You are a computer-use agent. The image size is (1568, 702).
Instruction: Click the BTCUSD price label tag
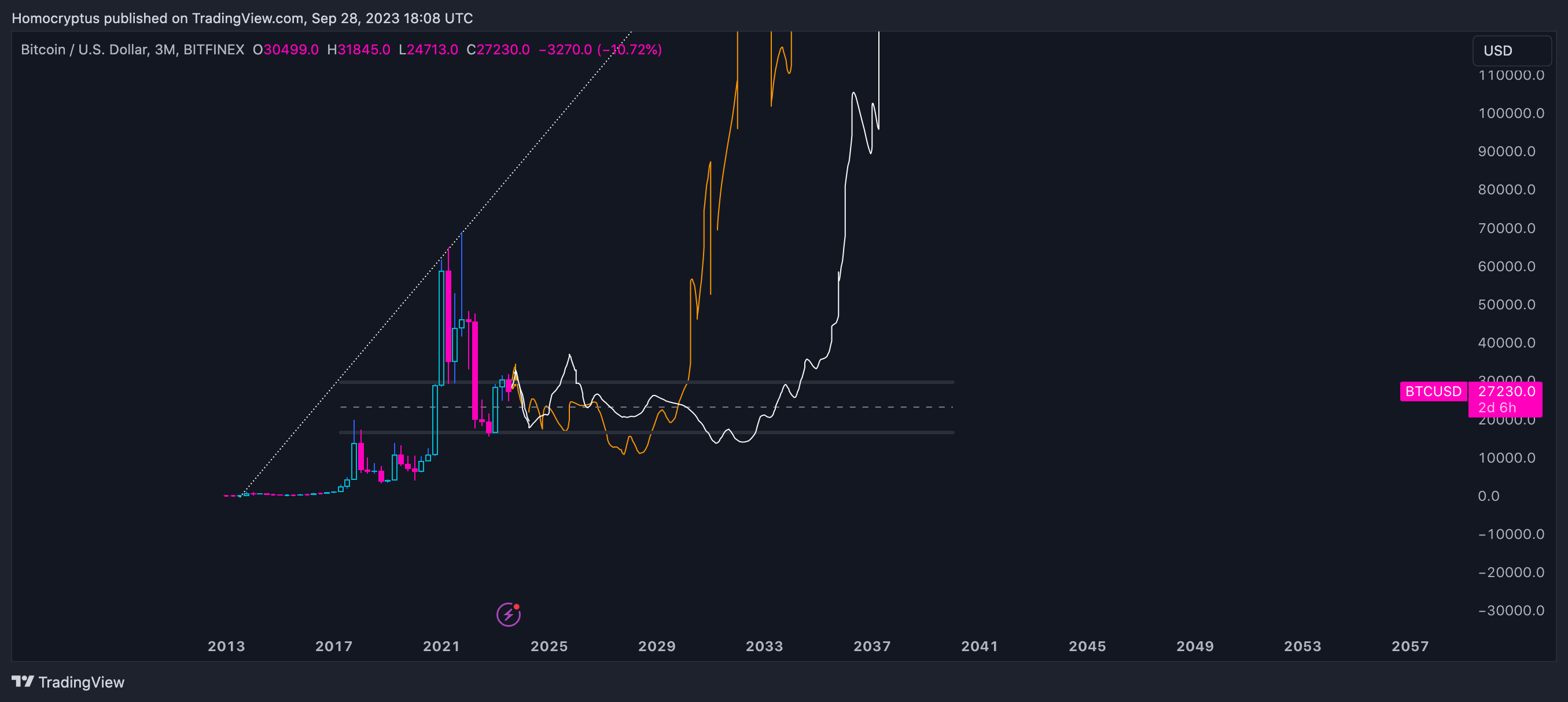1433,391
